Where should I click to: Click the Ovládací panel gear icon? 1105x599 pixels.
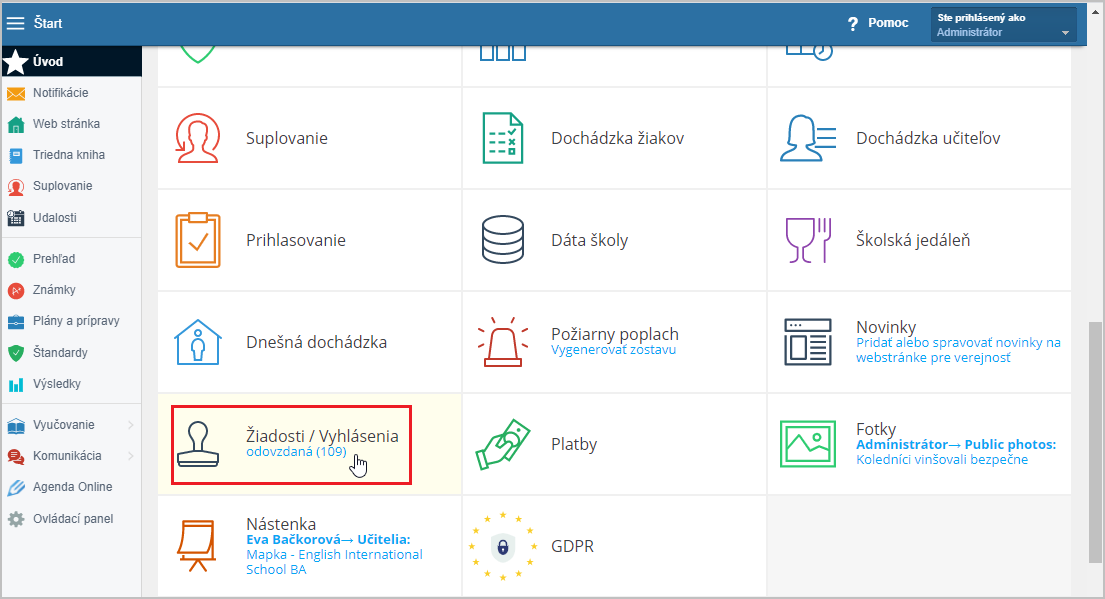(x=16, y=519)
